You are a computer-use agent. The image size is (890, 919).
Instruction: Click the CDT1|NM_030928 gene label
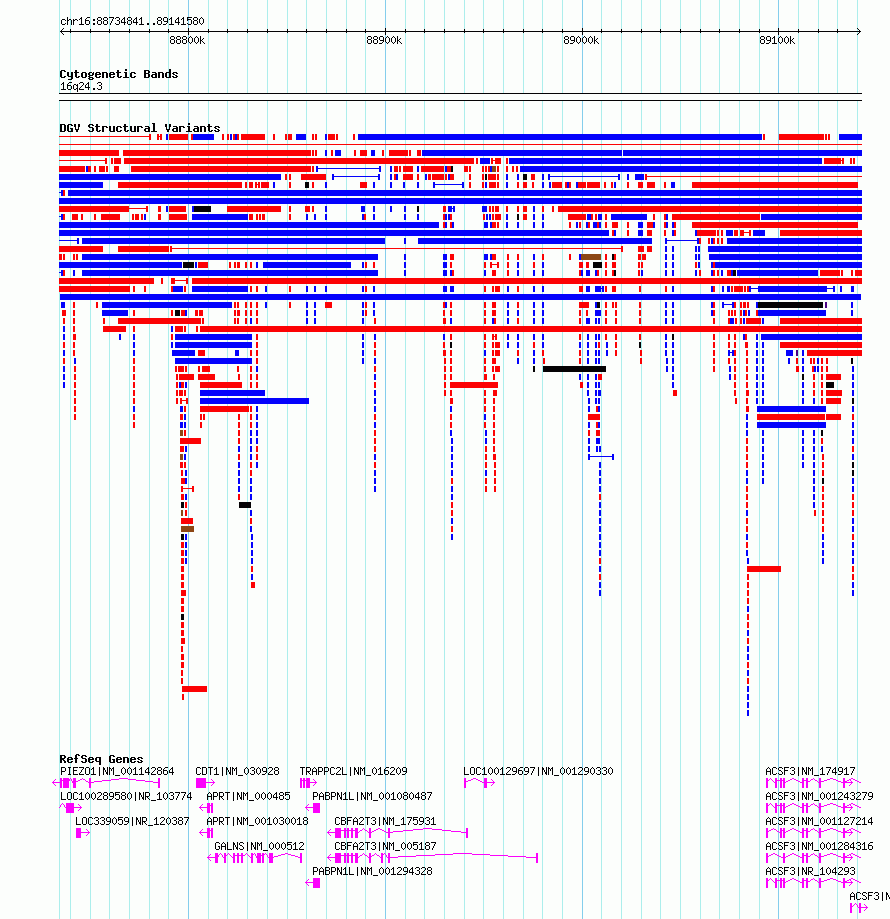(x=237, y=771)
